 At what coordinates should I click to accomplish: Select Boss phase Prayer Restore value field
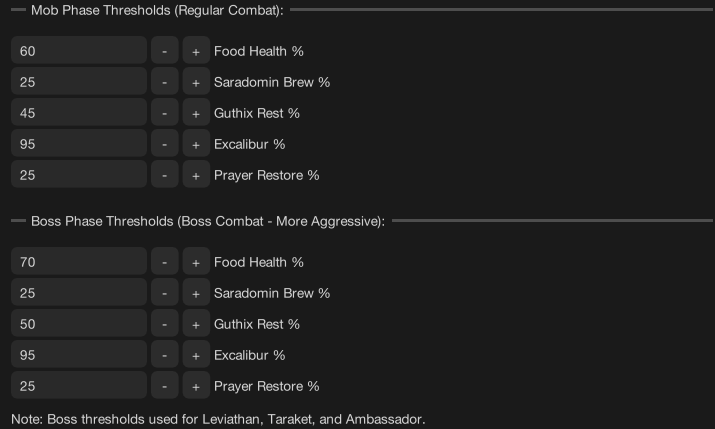[x=79, y=386]
